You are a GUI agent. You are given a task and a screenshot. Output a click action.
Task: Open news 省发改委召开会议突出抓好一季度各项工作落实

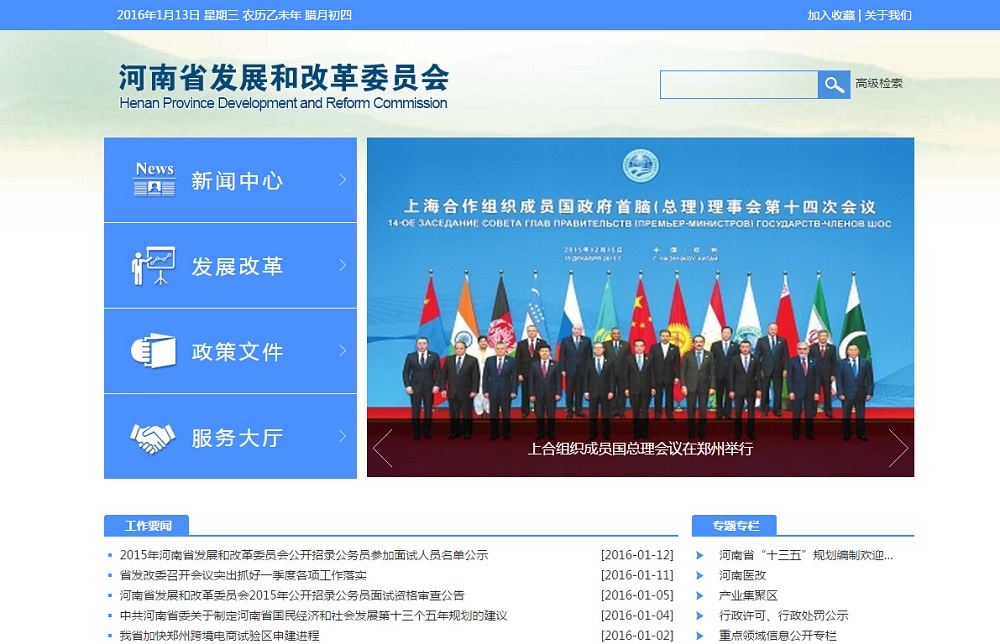click(243, 576)
